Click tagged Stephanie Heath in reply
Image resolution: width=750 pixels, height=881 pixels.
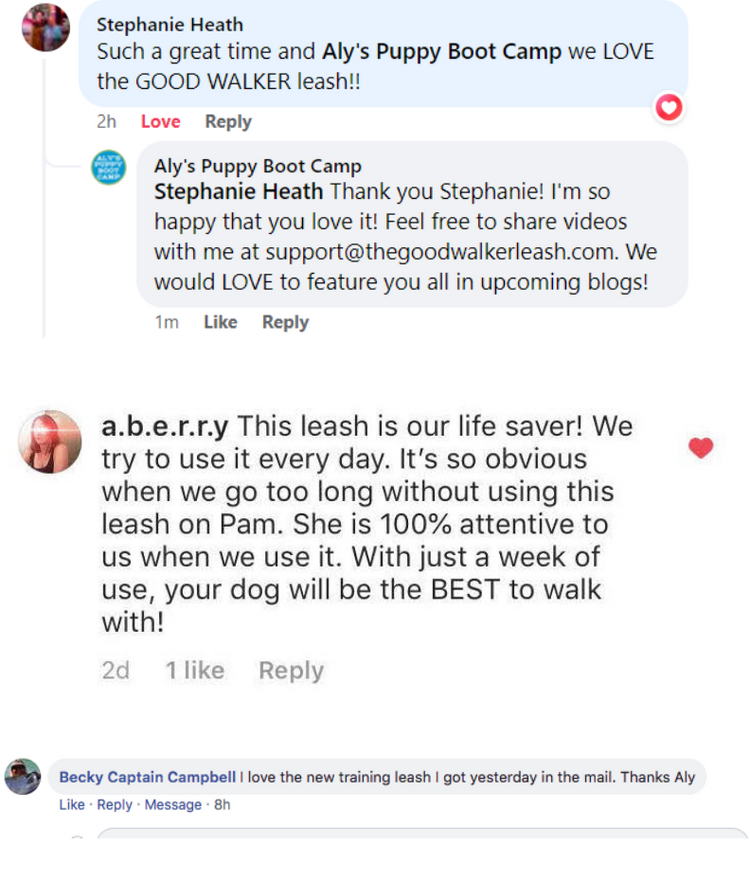point(239,192)
